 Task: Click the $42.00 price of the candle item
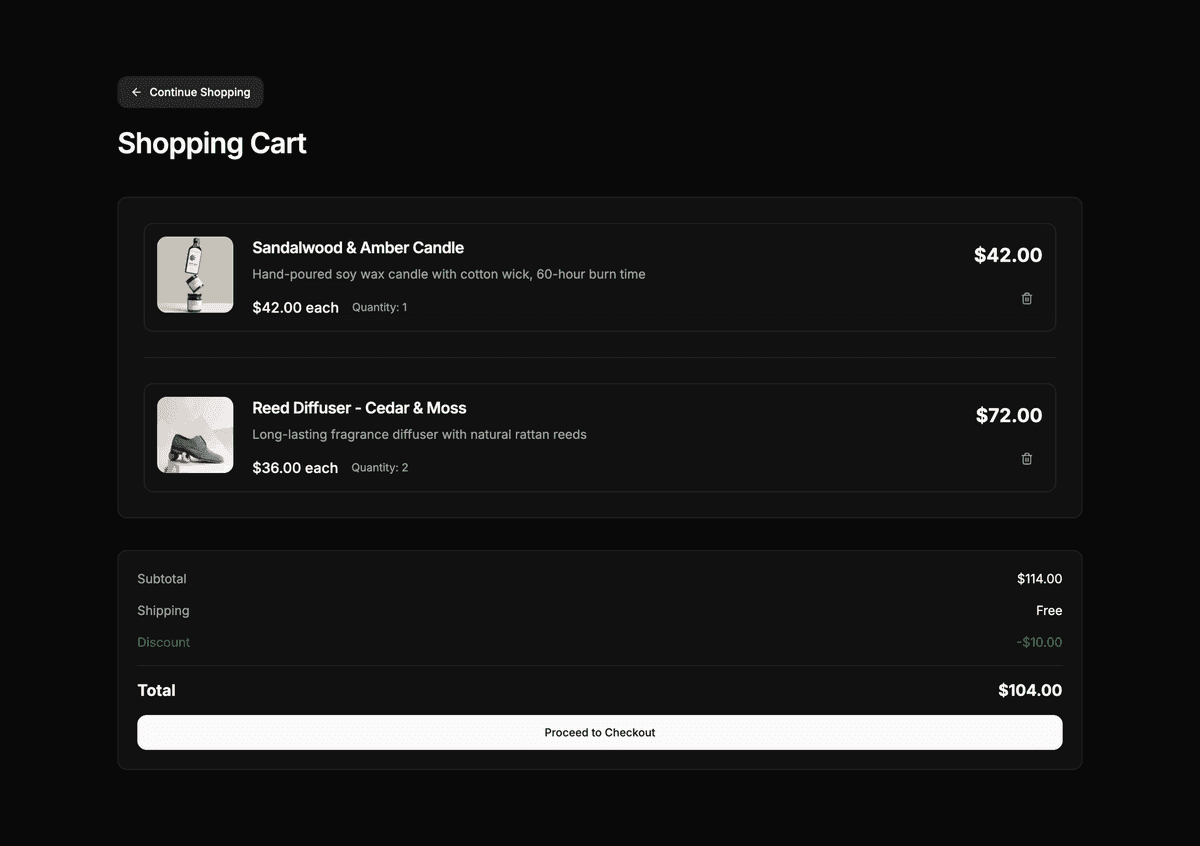1008,255
